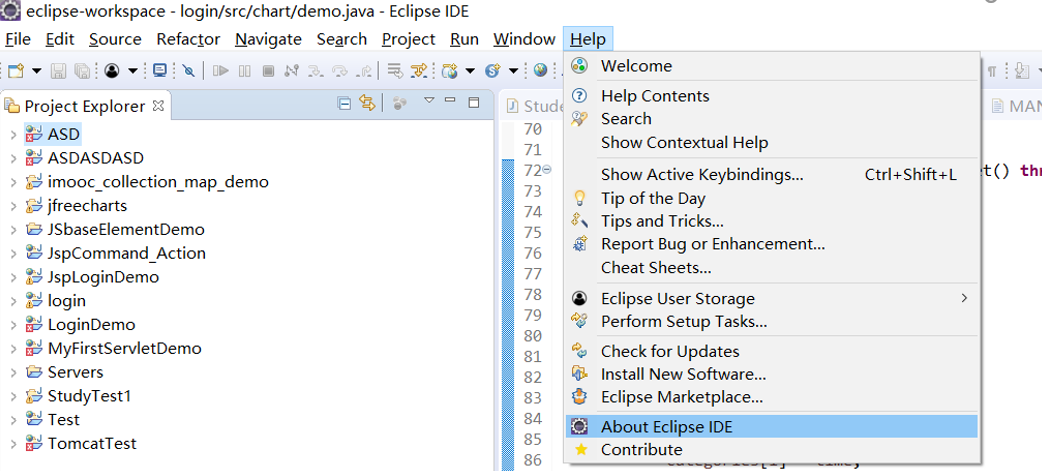
Task: Click the New Dynamic Web Project icon
Action: tap(450, 70)
